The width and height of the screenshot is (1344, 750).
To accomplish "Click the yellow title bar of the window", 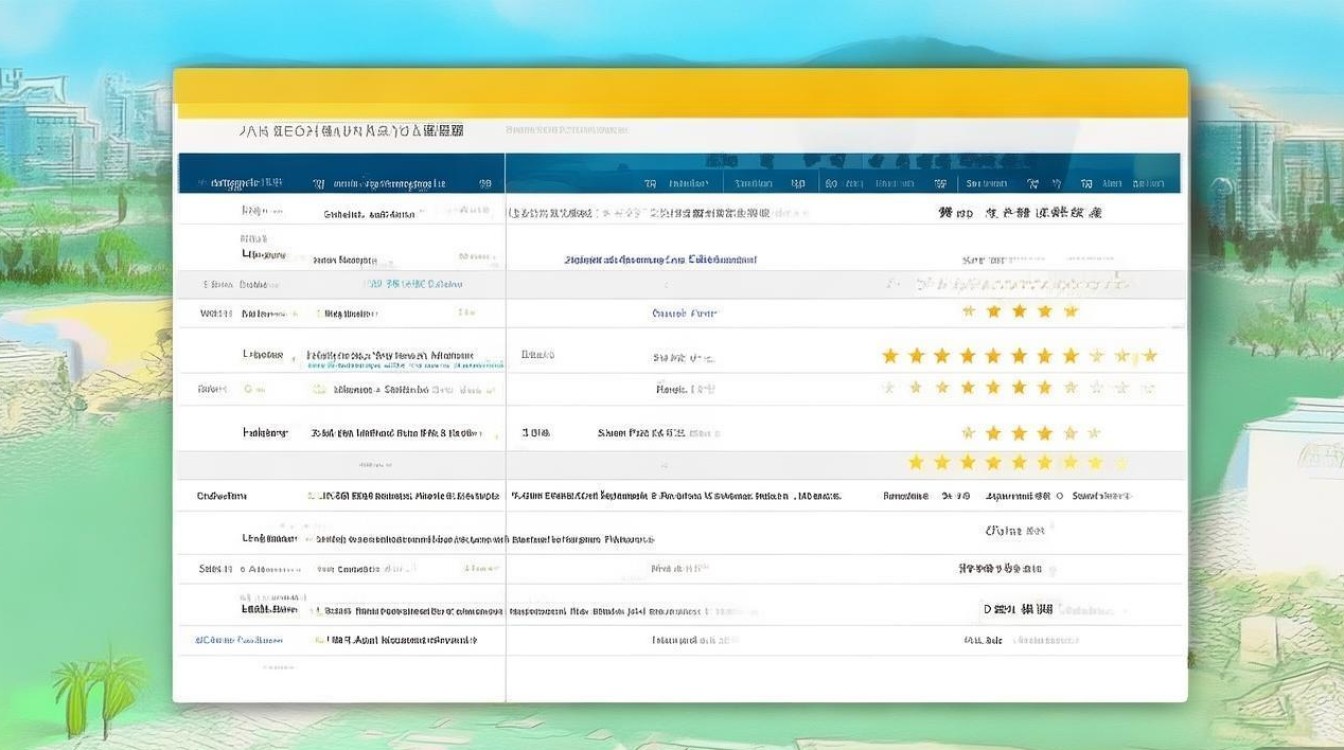I will (x=680, y=93).
